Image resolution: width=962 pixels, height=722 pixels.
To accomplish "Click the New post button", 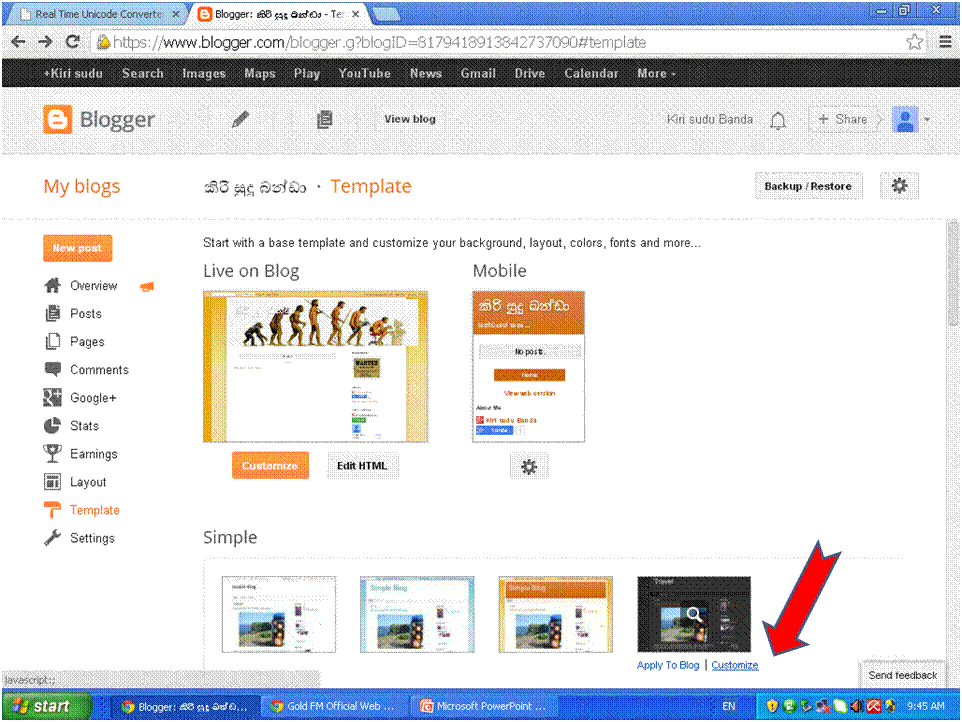I will click(x=77, y=248).
